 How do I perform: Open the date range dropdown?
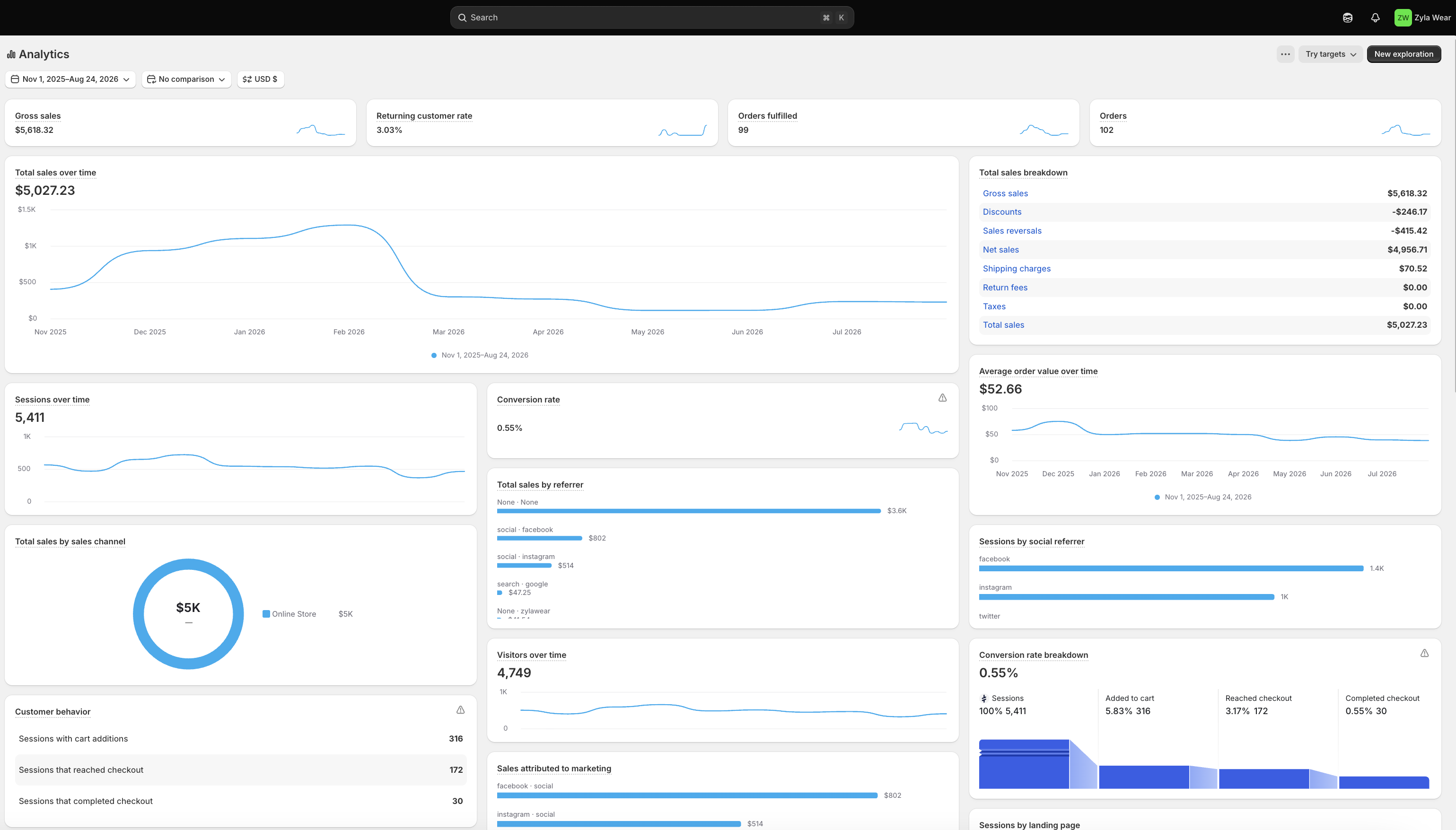70,79
